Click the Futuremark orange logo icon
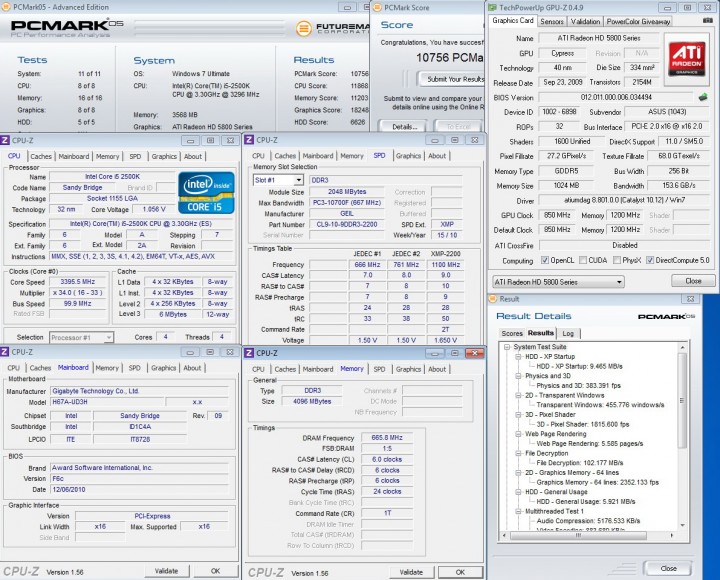Viewport: 720px width, 580px height. (303, 28)
